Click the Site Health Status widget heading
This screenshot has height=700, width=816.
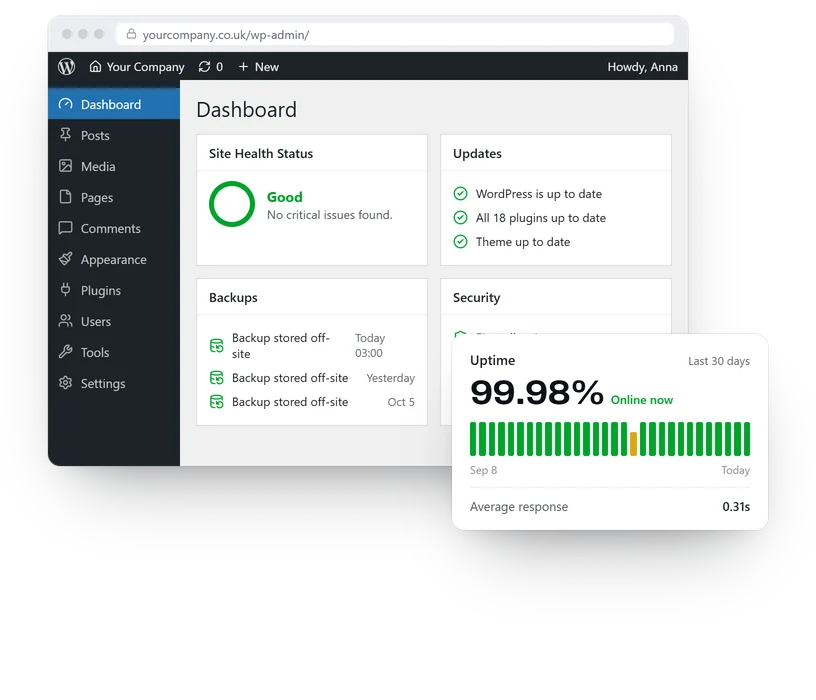pos(261,154)
